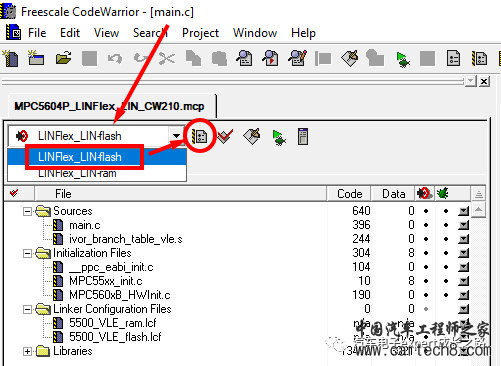Open the Project Inspector icon in the project toolbar
Viewport: 501px width, 366px height.
point(303,136)
